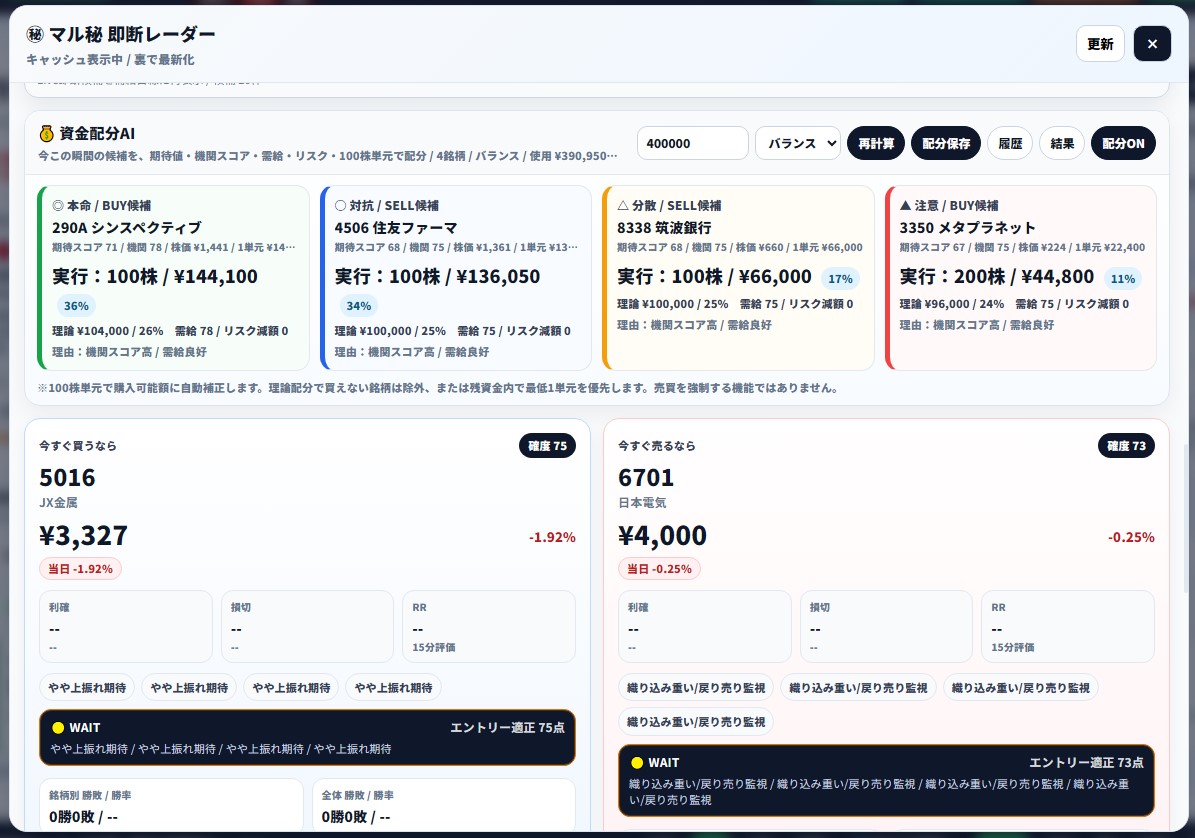Click the △ 分散 / SELL候補 label
This screenshot has width=1195, height=838.
(669, 206)
